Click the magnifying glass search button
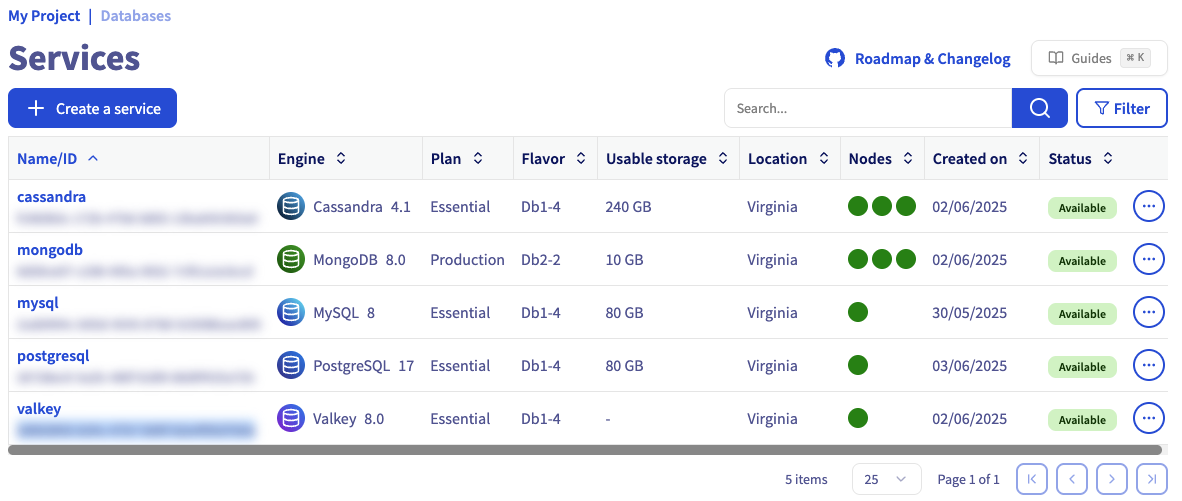This screenshot has width=1182, height=501. pos(1039,108)
